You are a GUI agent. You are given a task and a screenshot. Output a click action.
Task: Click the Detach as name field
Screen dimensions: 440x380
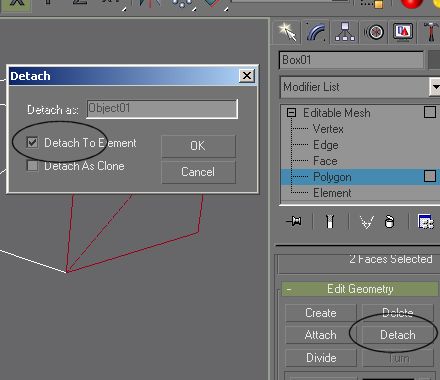[x=162, y=109]
